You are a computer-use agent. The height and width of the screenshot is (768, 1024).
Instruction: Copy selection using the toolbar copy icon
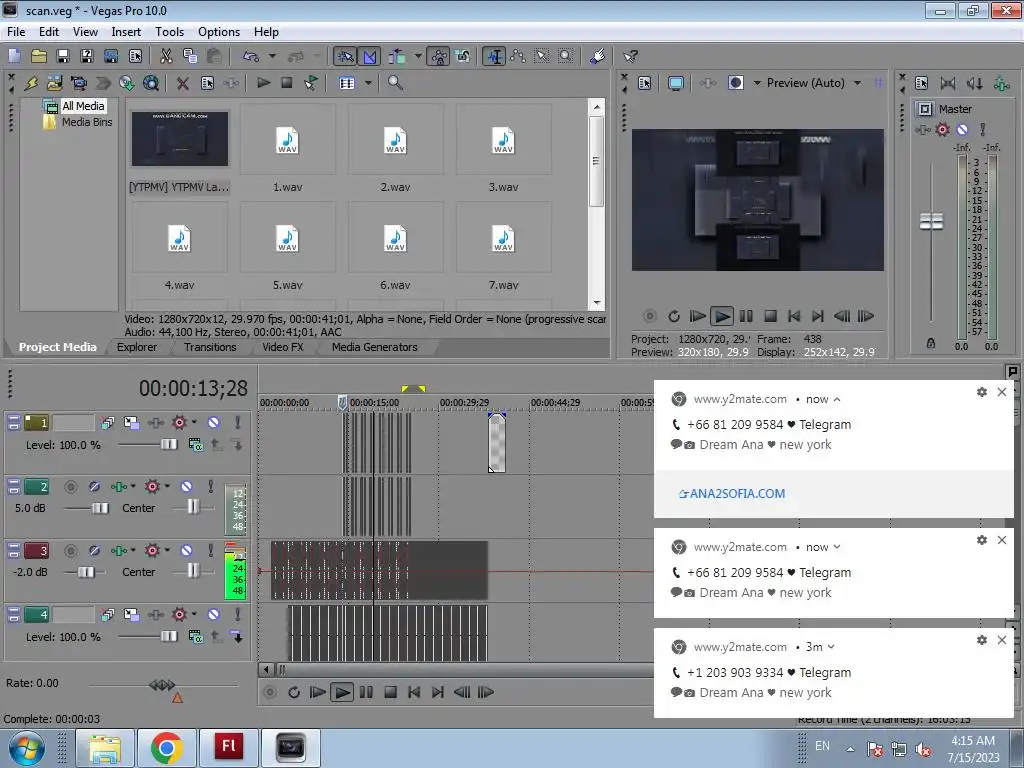(x=190, y=56)
